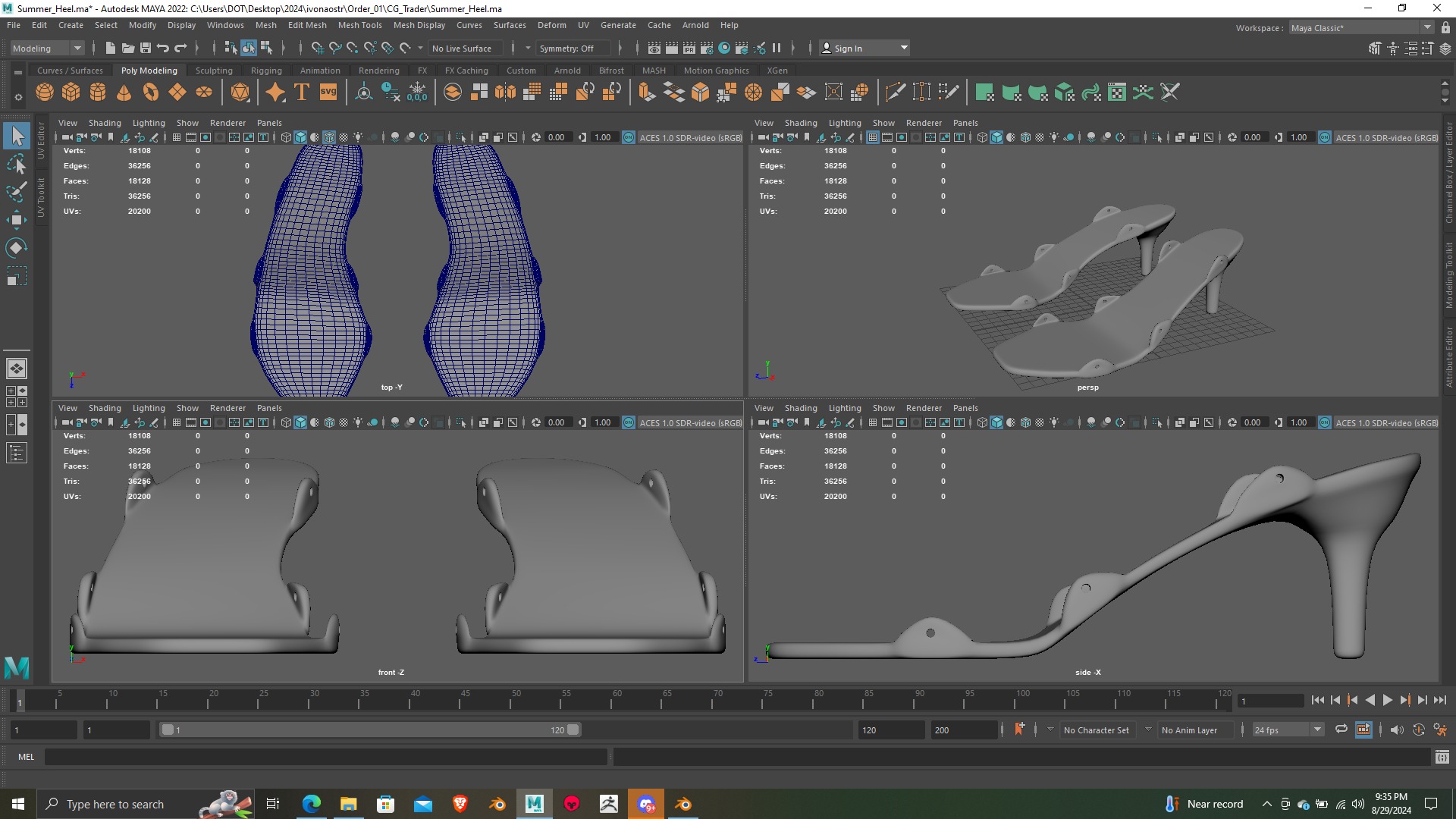Screen dimensions: 1456x819
Task: Toggle the grid in persp view panel
Action: [873, 137]
